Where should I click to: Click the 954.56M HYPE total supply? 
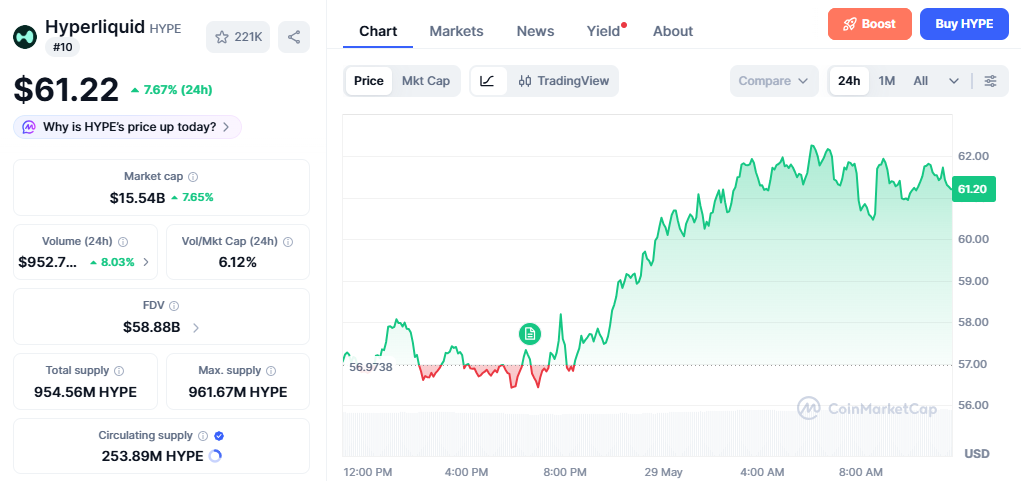tap(85, 392)
